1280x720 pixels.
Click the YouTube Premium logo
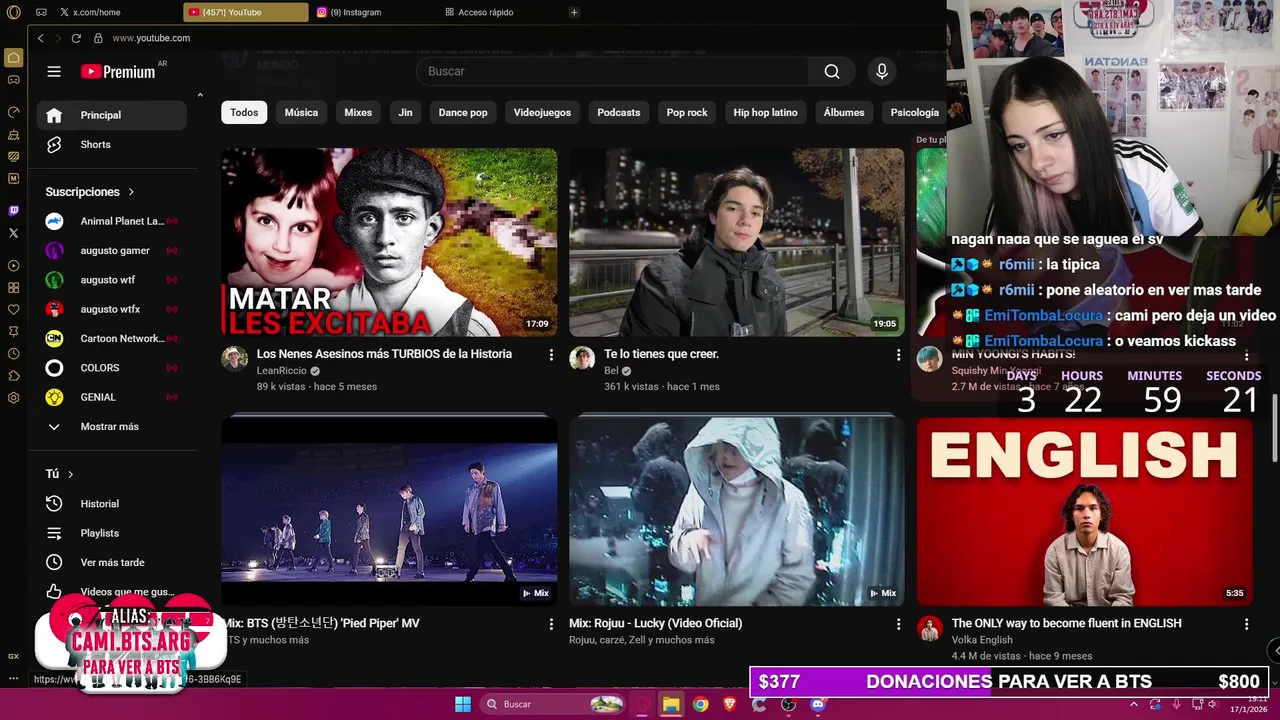118,71
